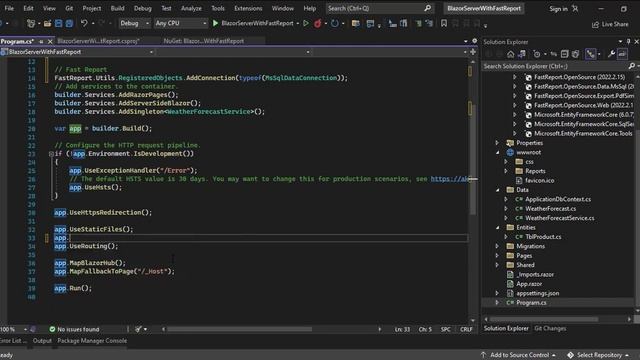Click editor window settings gear icon
This screenshot has width=640, height=360.
(474, 41)
